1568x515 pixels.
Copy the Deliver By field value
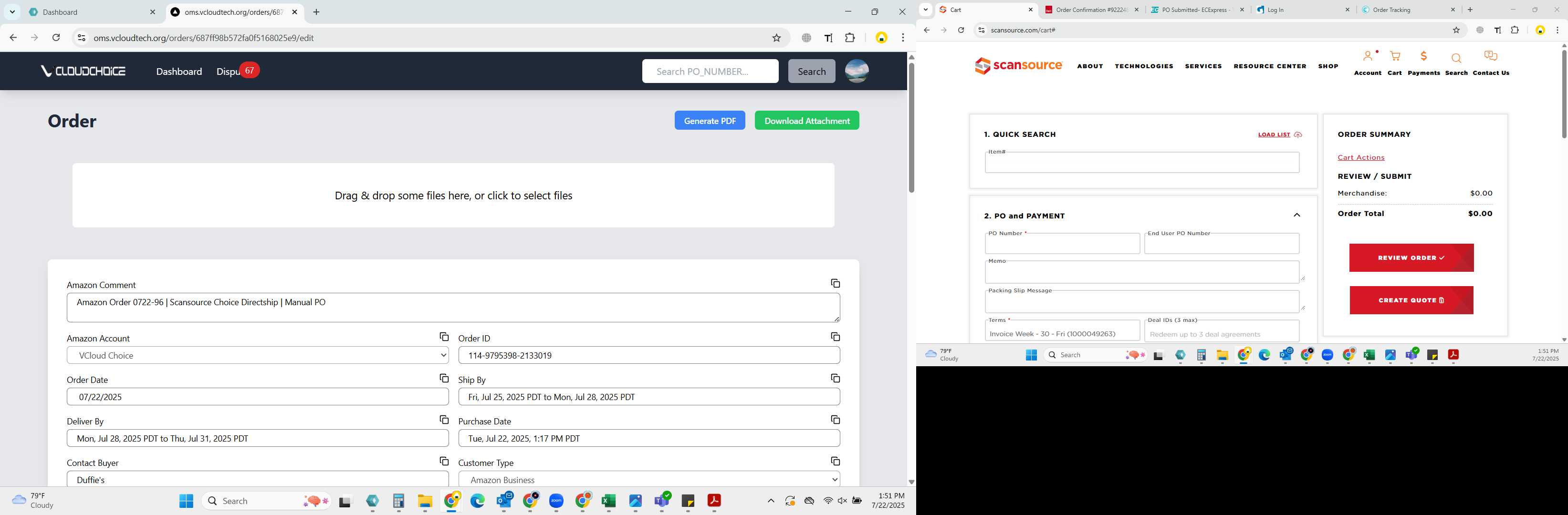(444, 420)
